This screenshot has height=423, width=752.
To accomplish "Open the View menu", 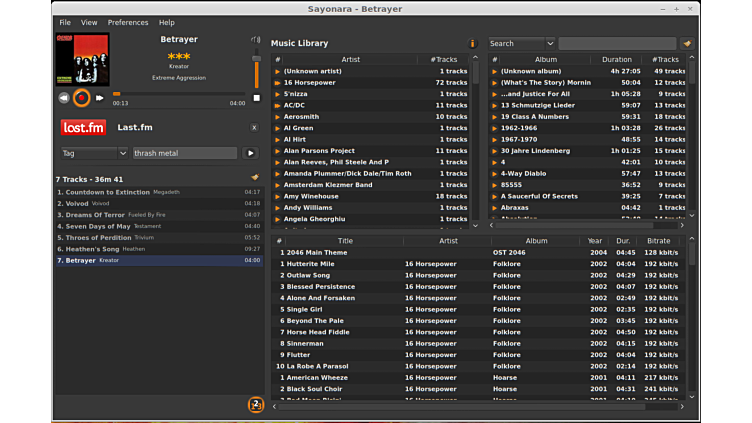I will (x=89, y=22).
